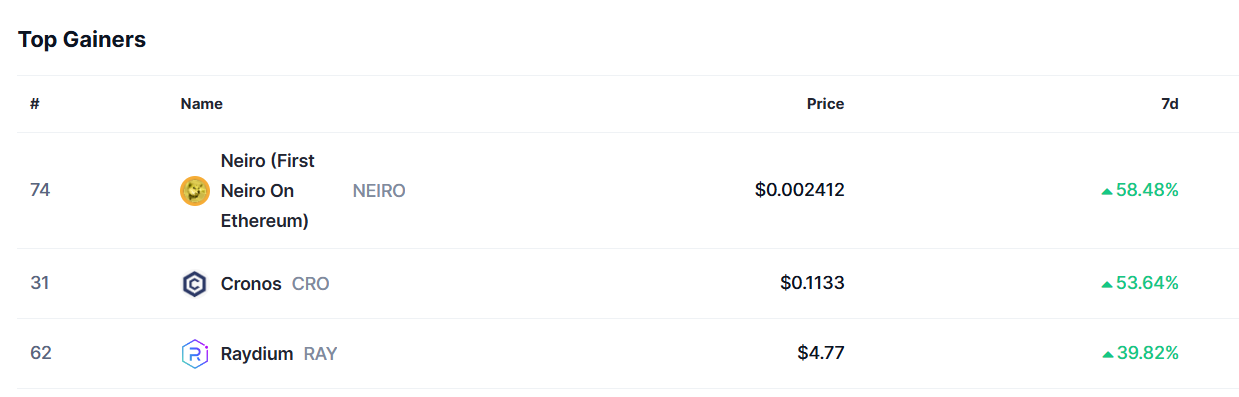Click the green up arrow beside 39.82%
1239x397 pixels.
coord(1106,354)
